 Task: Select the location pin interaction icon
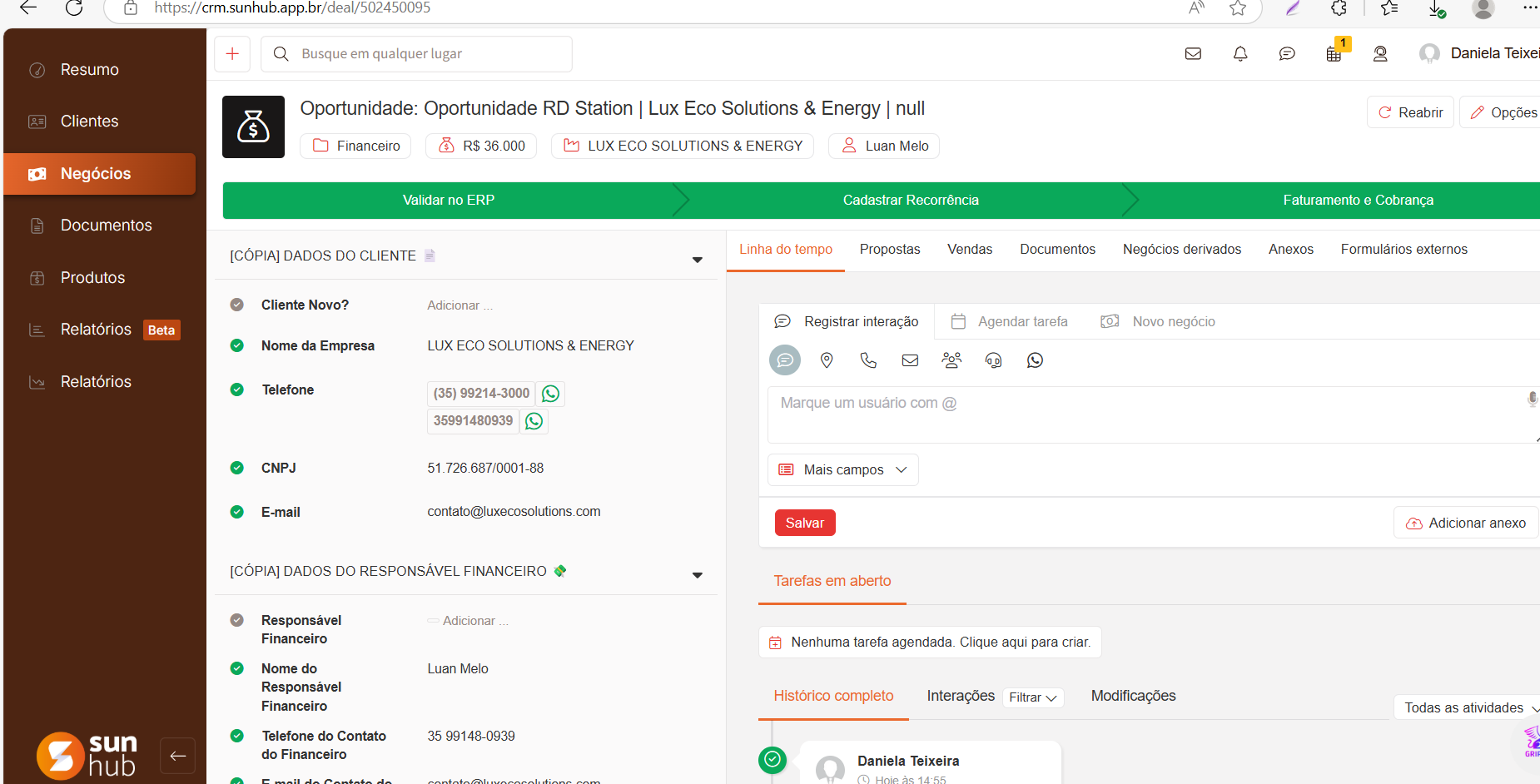click(x=827, y=360)
